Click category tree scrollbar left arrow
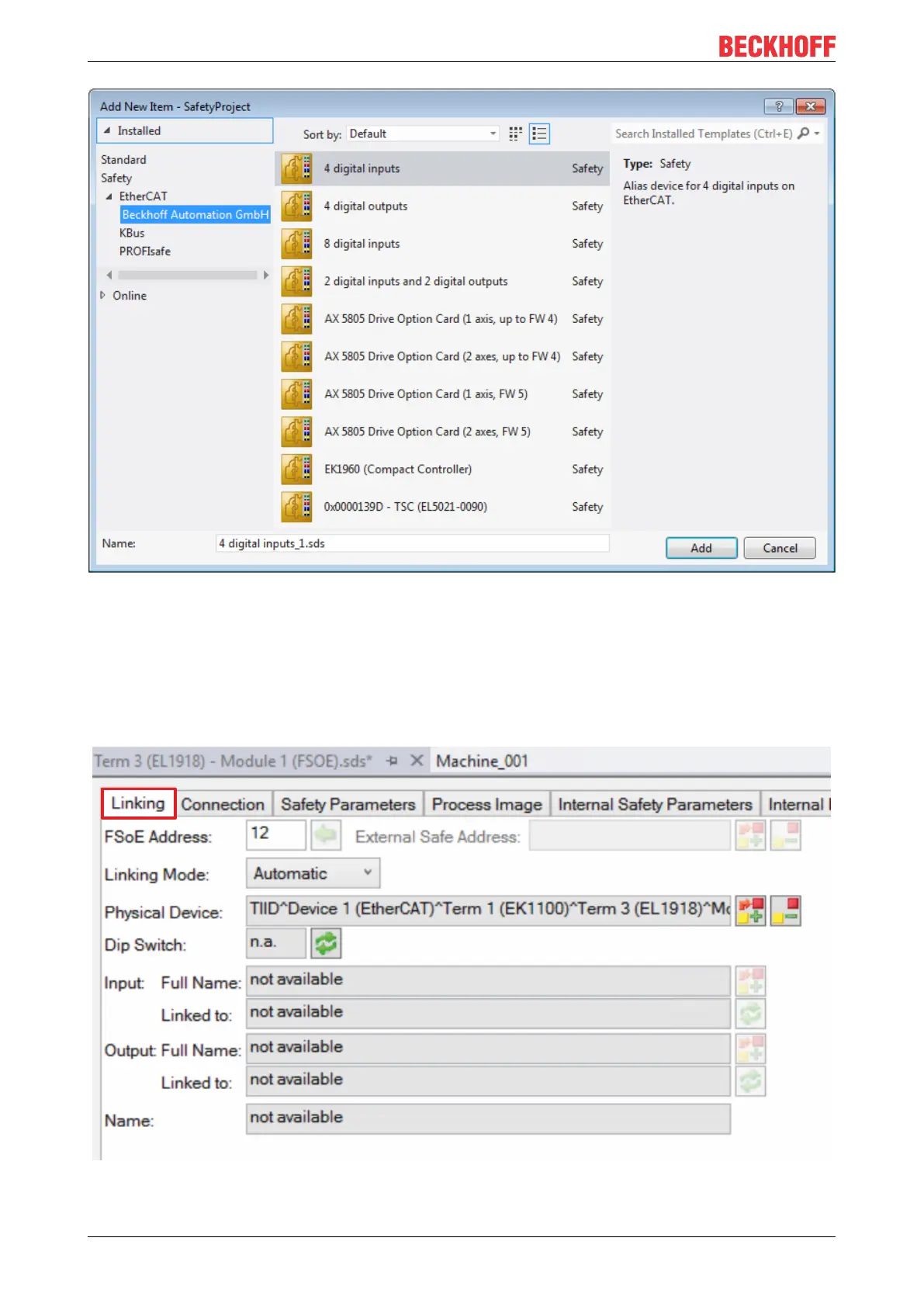The image size is (924, 1307). (109, 275)
